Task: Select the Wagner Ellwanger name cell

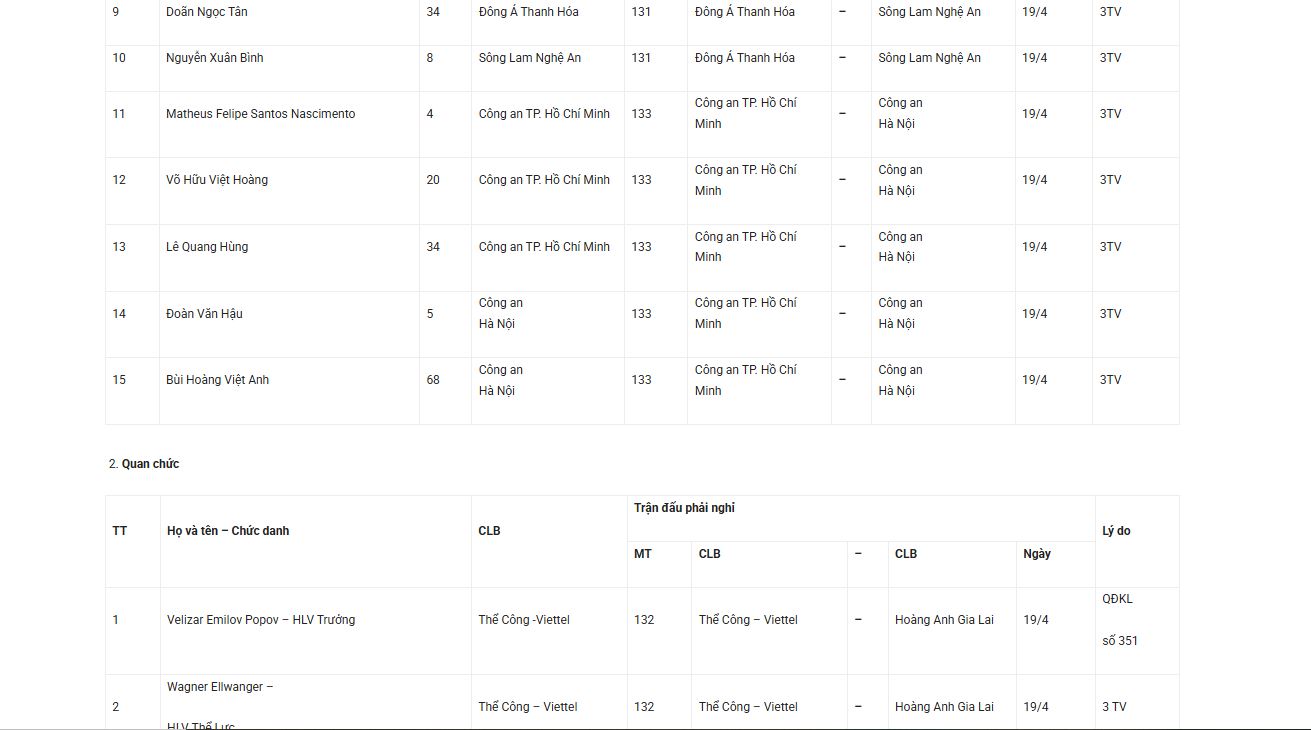Action: pos(220,687)
